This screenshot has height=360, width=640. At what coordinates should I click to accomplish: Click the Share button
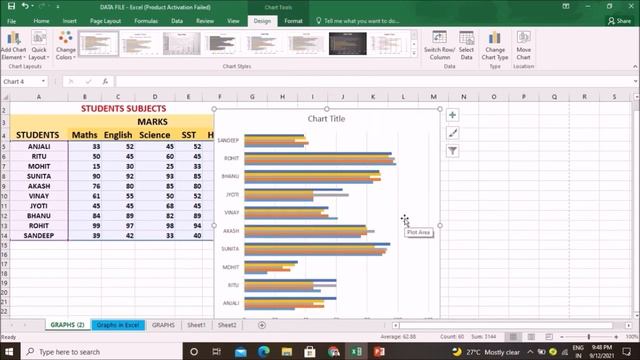coord(619,21)
